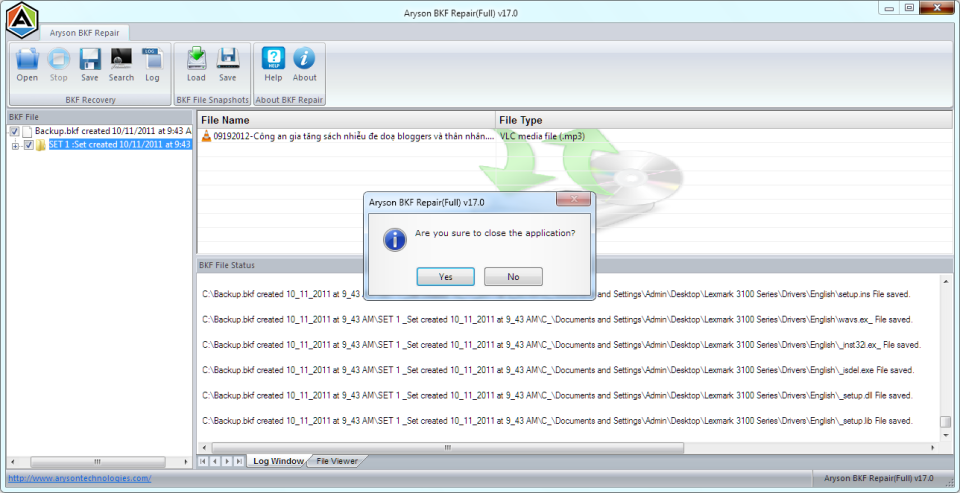Image resolution: width=960 pixels, height=493 pixels.
Task: Click the info icon in the dialog
Action: tap(395, 239)
